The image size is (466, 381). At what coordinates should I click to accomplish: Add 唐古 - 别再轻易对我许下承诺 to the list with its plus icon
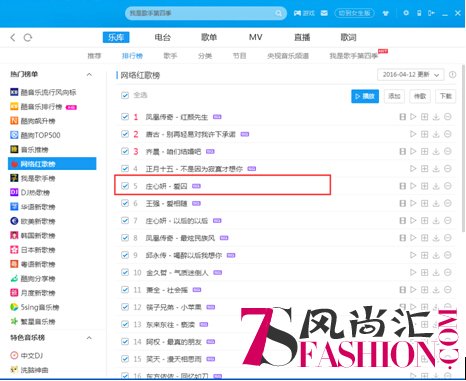(424, 134)
